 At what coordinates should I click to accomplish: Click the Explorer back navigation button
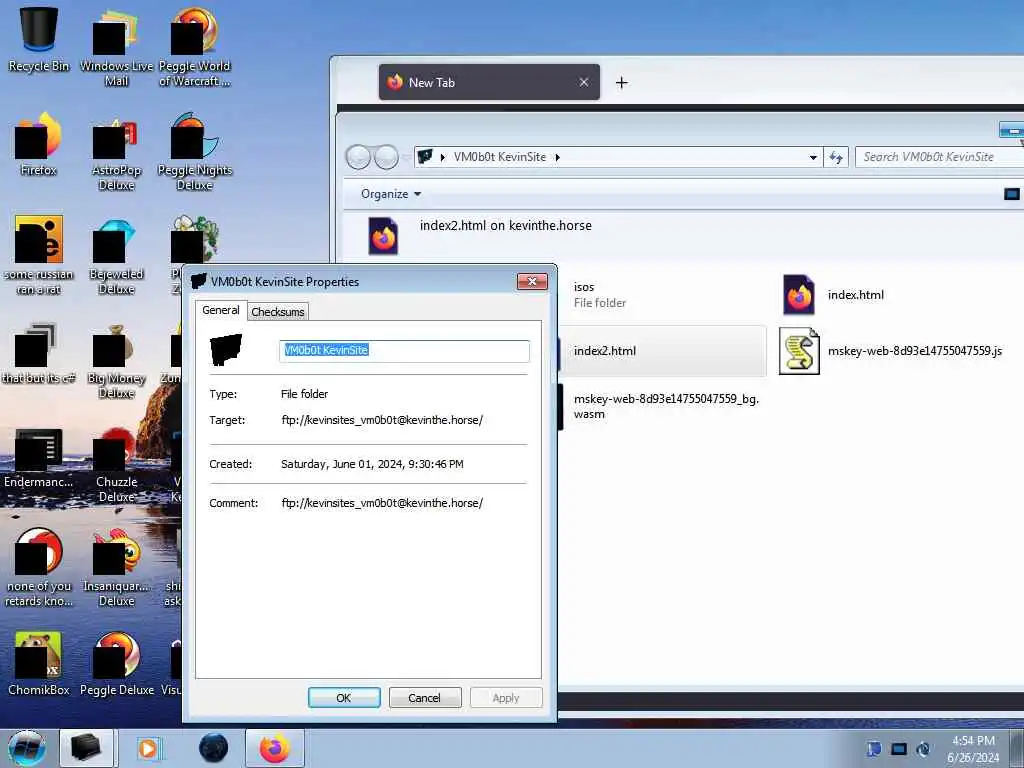pyautogui.click(x=358, y=157)
